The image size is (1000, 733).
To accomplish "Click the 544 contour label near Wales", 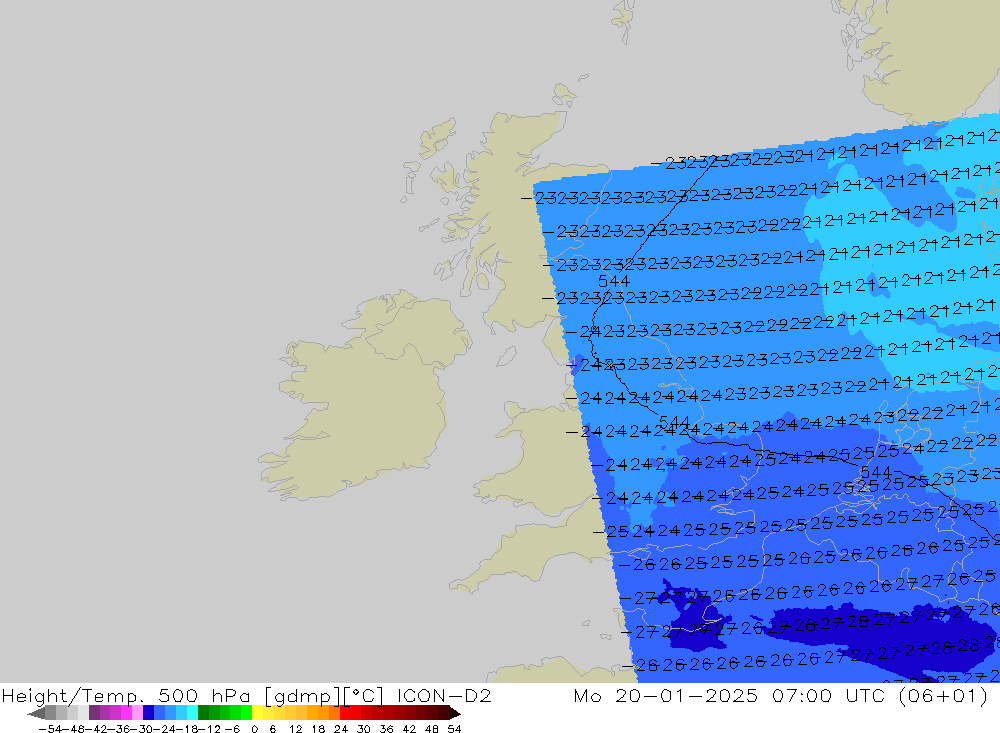I will [x=674, y=422].
